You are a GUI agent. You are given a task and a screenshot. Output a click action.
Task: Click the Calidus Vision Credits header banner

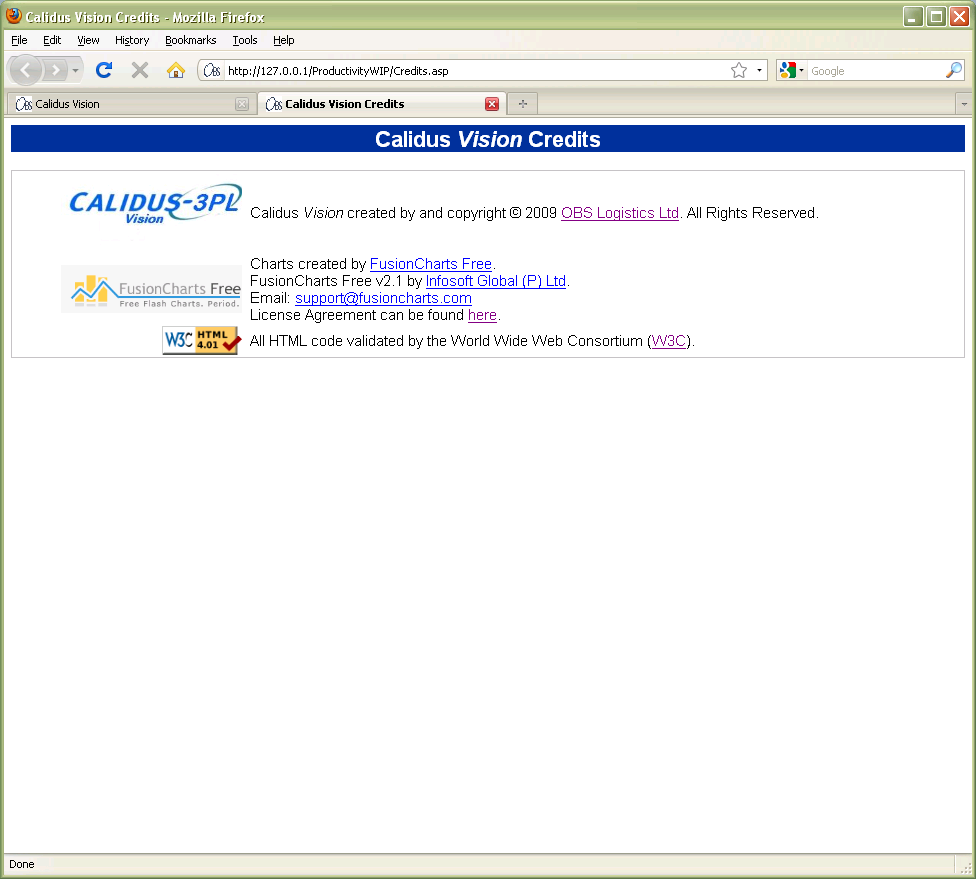tap(487, 139)
